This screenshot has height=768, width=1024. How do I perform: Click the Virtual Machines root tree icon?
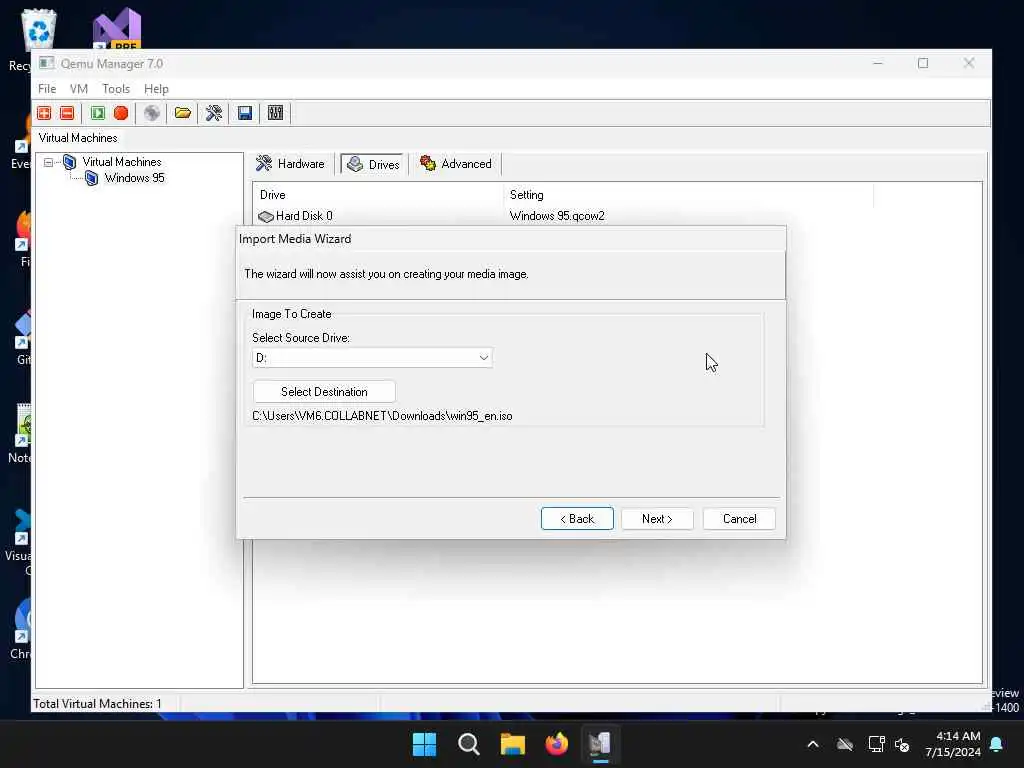tap(70, 162)
